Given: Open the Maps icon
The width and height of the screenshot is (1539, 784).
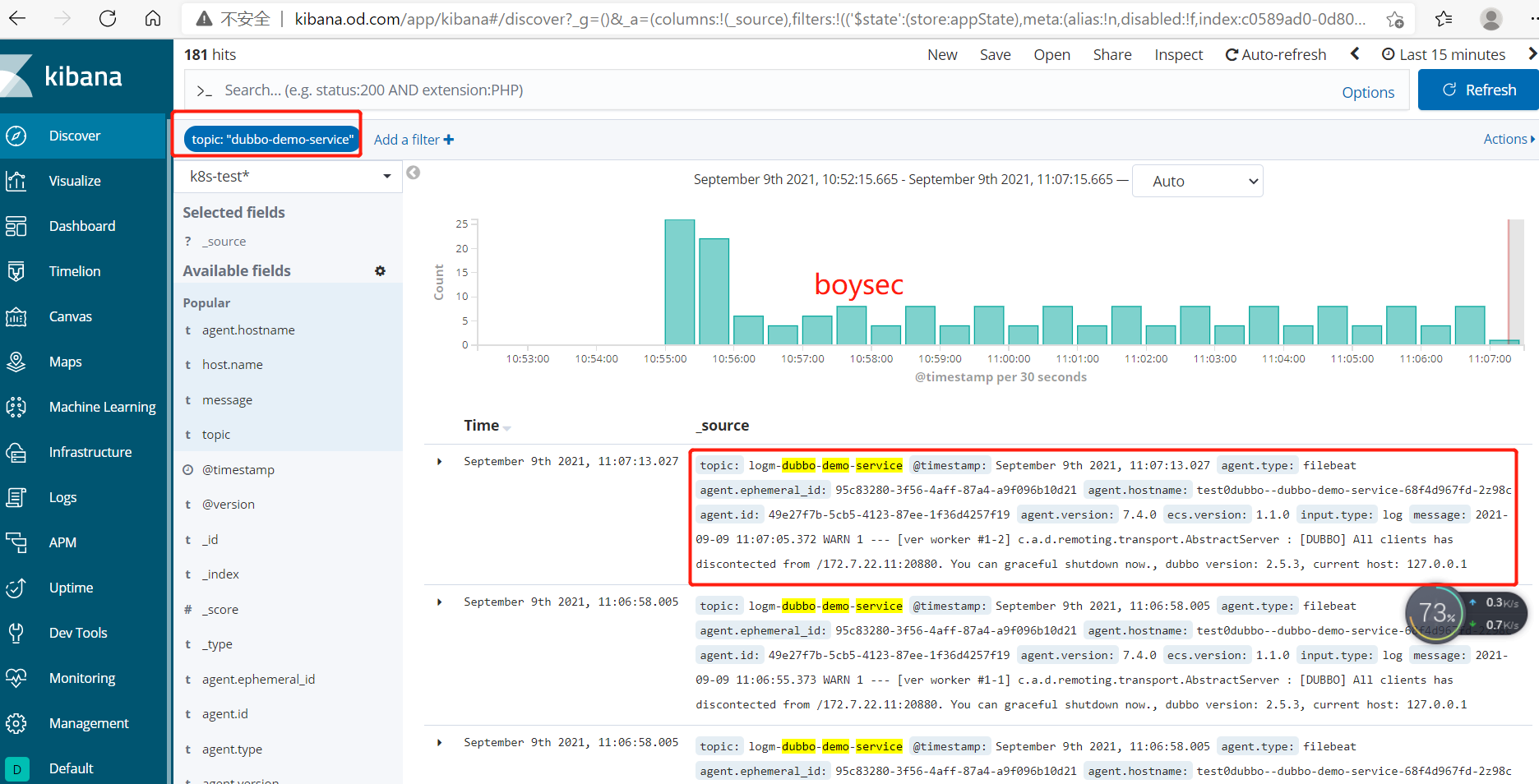Looking at the screenshot, I should 16,362.
